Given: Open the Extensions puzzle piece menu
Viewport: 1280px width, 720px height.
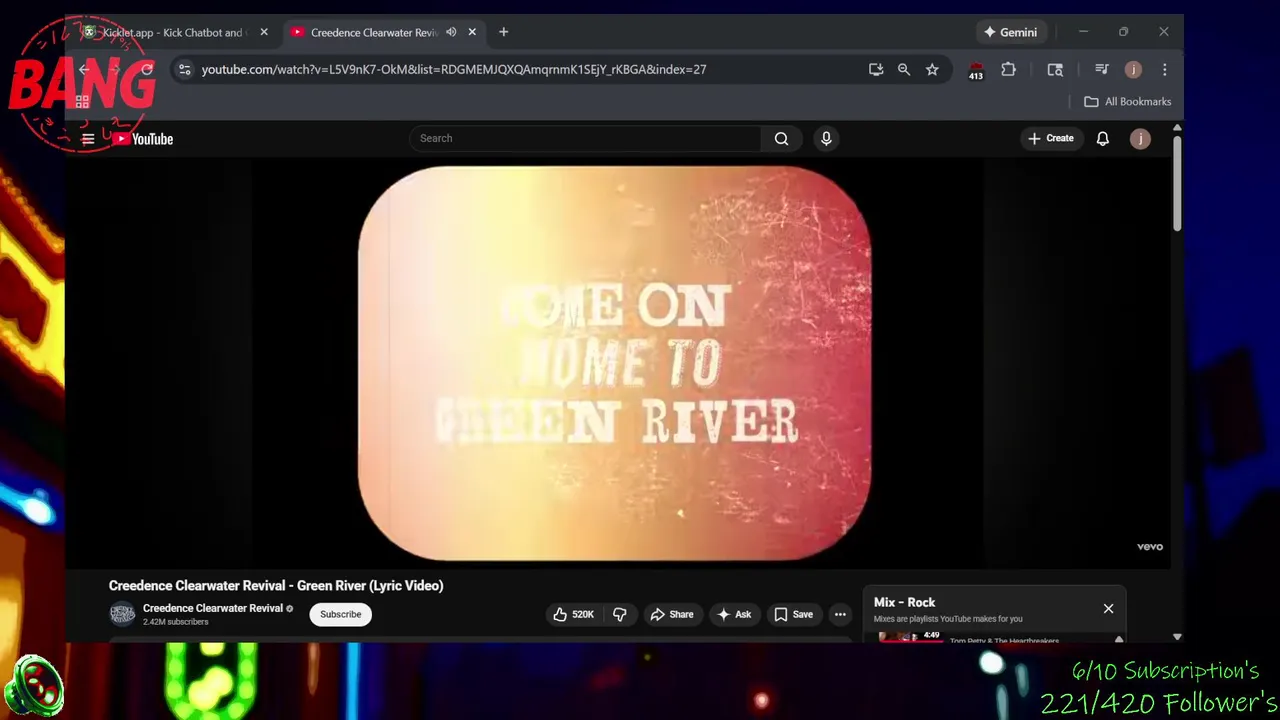Looking at the screenshot, I should coord(1008,69).
